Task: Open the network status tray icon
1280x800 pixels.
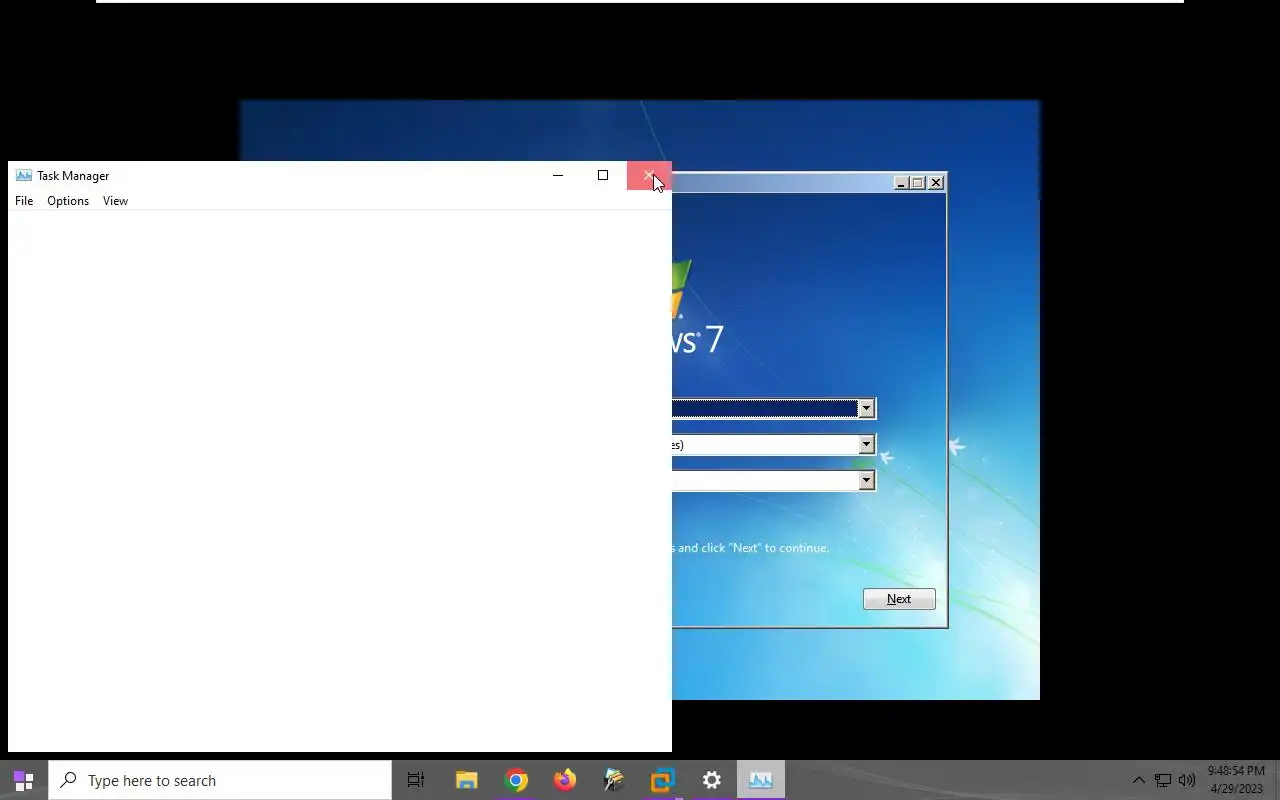Action: pyautogui.click(x=1163, y=780)
